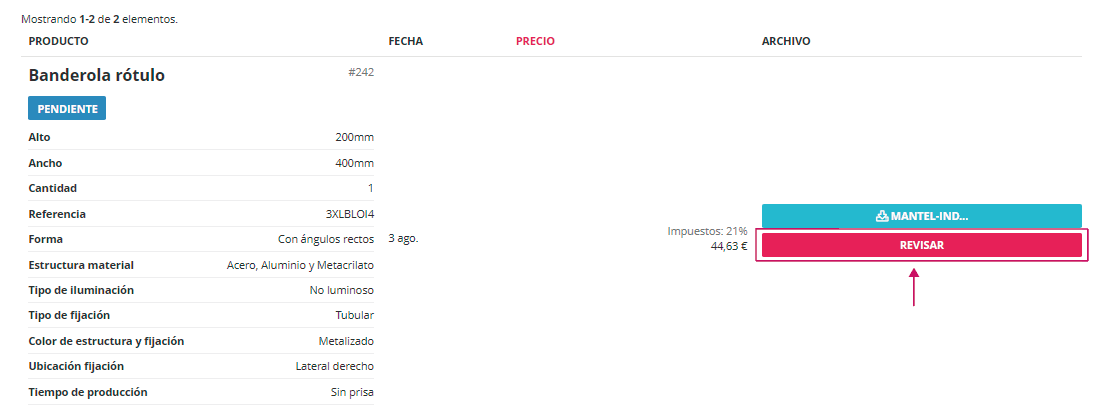Select the PRECIO column header
Screen dimensions: 1106x410
[x=535, y=41]
